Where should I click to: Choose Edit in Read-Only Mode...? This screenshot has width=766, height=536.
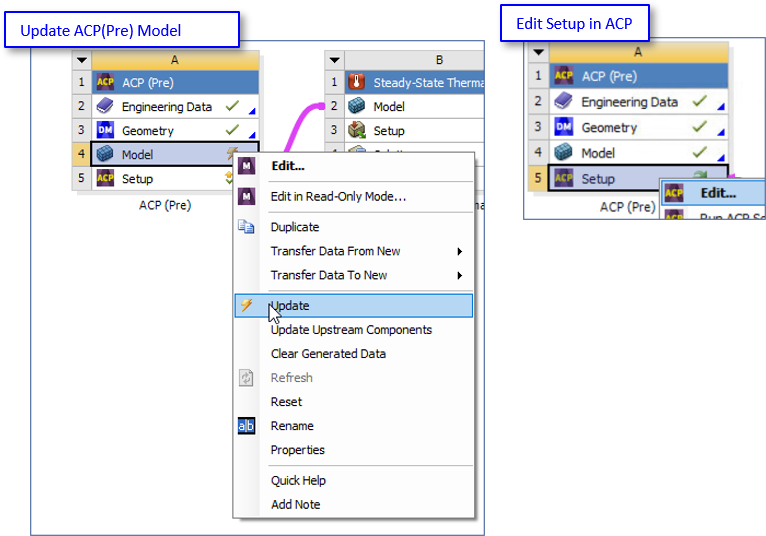354,196
